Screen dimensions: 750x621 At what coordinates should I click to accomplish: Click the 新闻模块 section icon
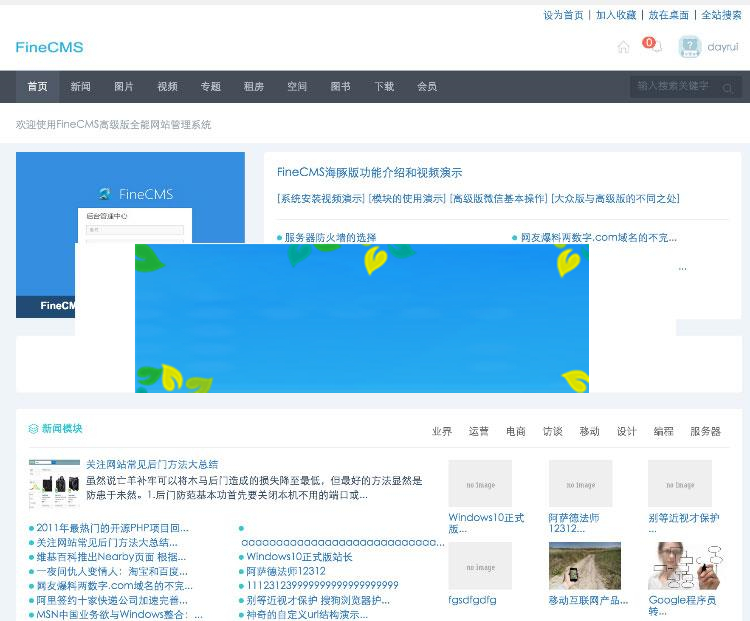click(33, 429)
